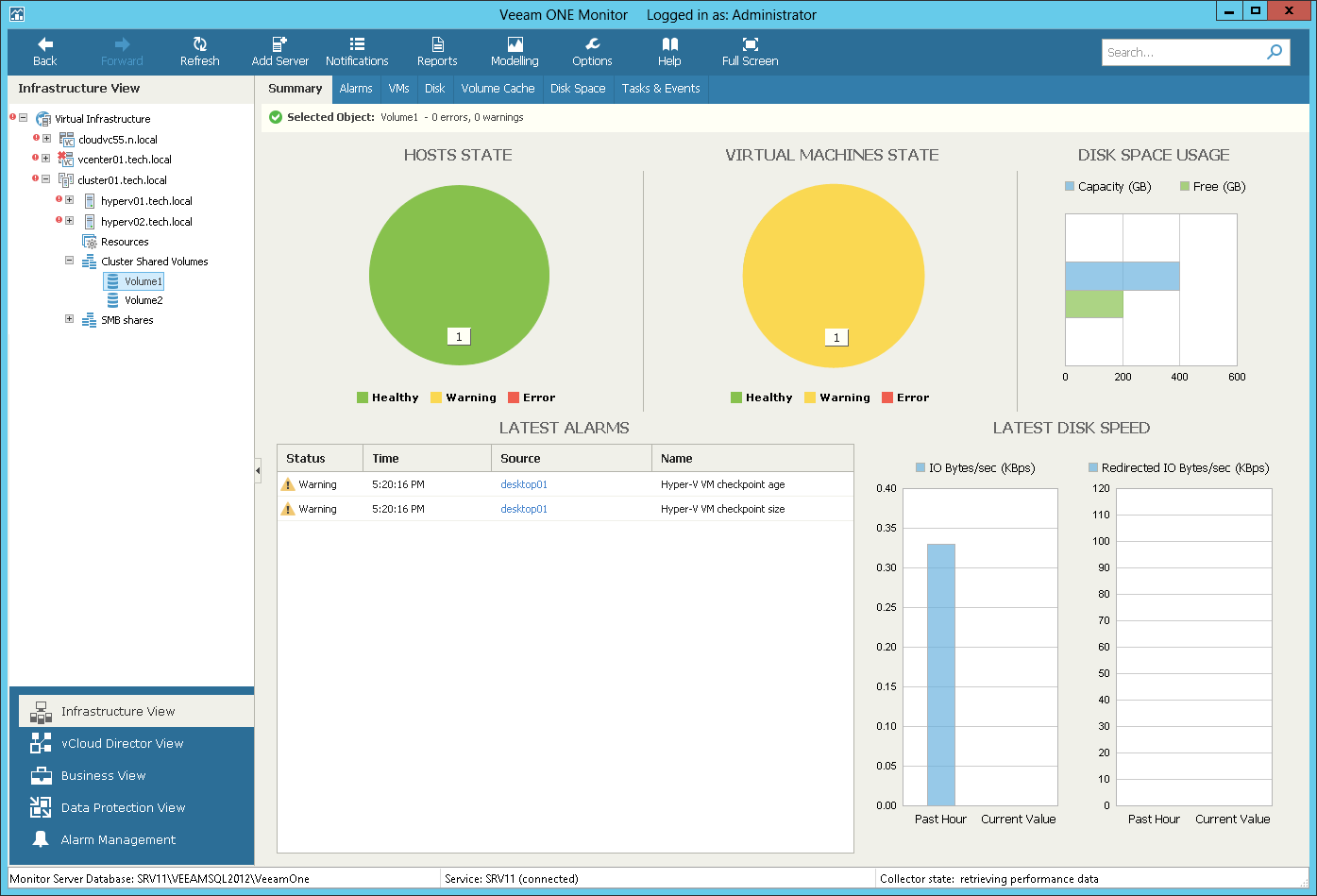
Task: Click the Virtual Infrastructure globe icon
Action: coord(43,119)
